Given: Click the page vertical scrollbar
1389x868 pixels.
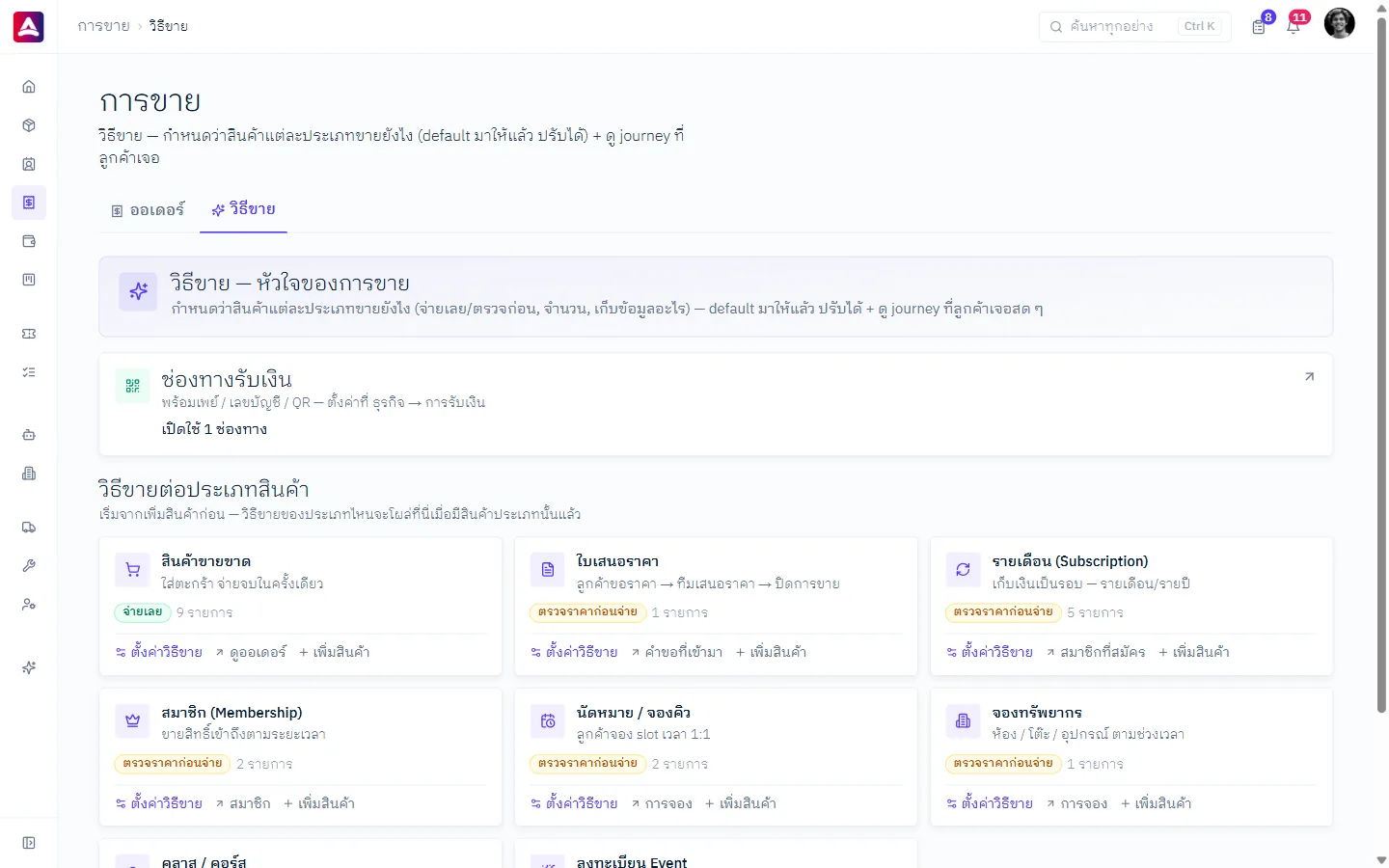Looking at the screenshot, I should pos(1381,366).
